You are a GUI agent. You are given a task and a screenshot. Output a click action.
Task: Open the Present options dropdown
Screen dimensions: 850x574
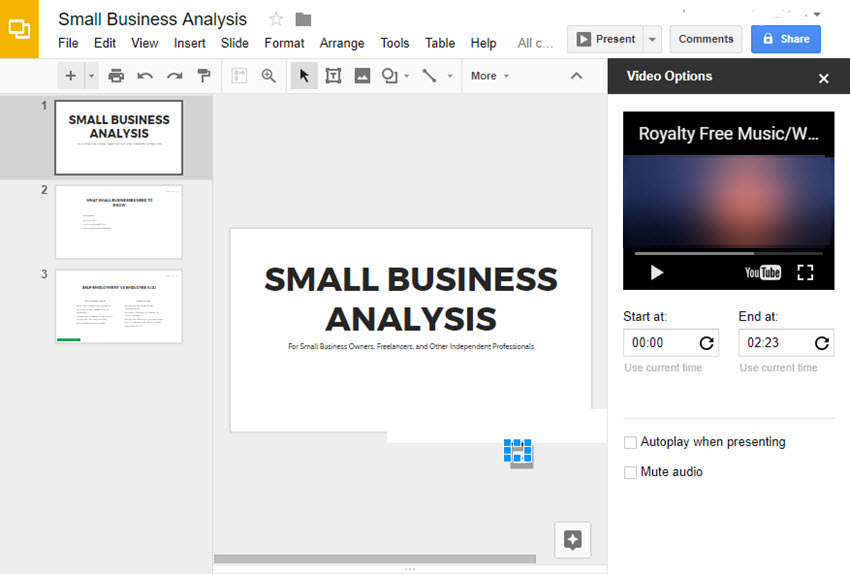[652, 39]
